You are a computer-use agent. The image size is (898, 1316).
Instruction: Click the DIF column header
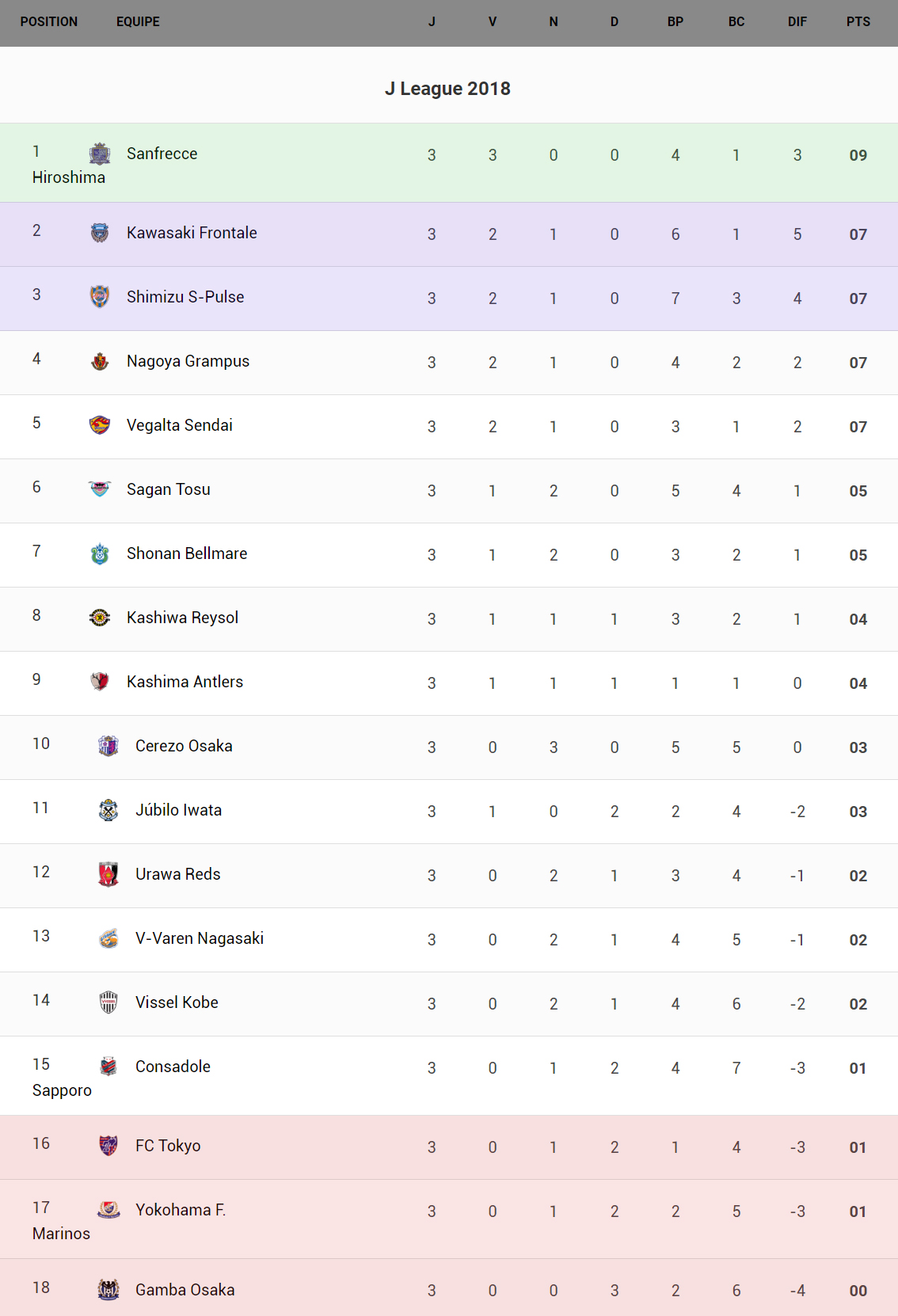797,22
